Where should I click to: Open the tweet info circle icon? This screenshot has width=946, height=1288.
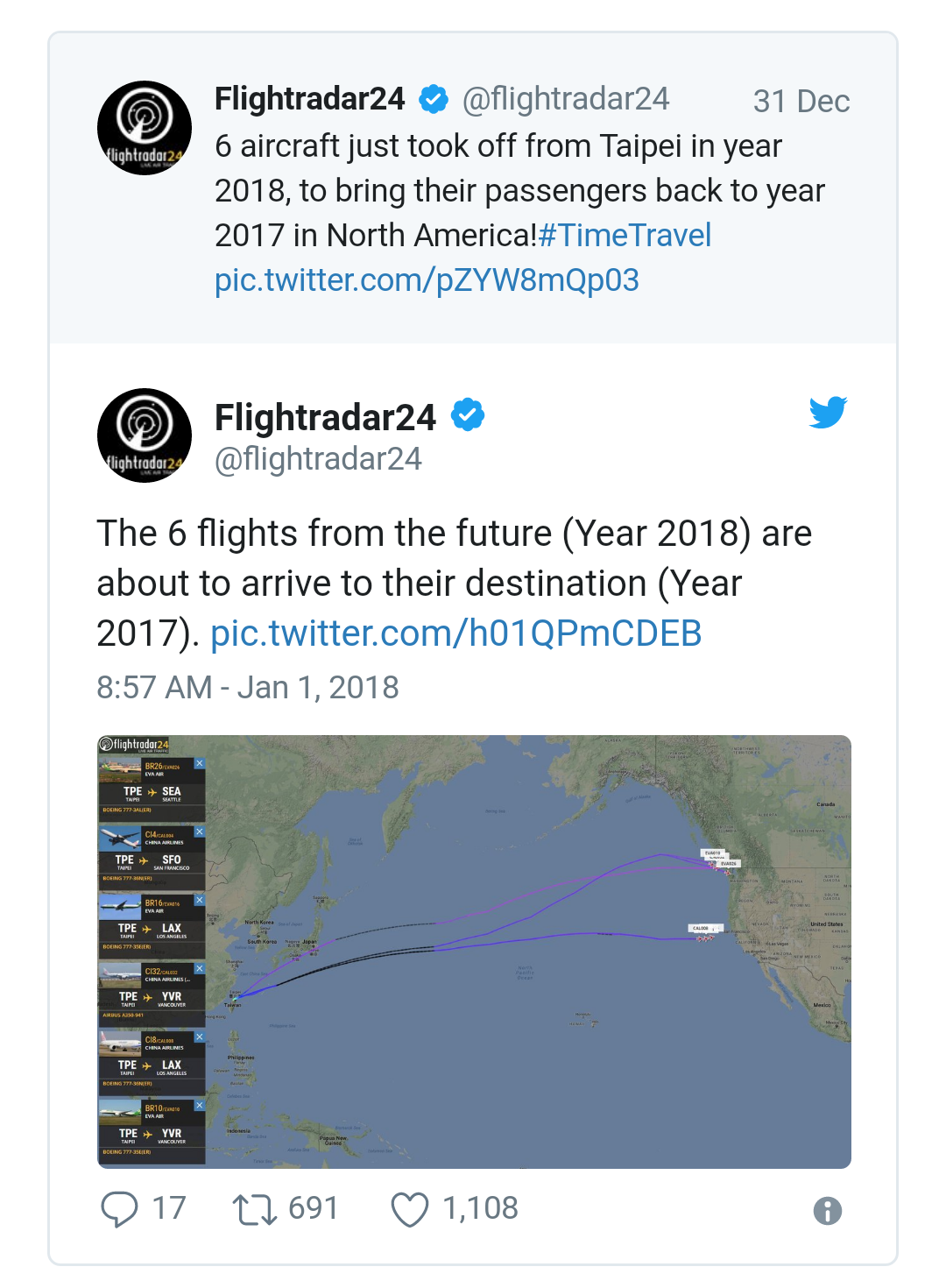click(827, 1211)
